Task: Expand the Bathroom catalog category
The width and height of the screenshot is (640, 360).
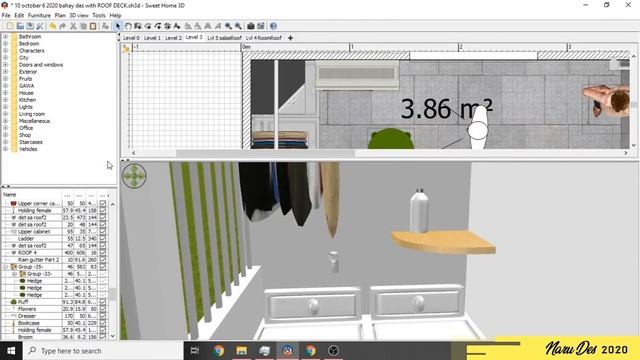Action: 6,36
